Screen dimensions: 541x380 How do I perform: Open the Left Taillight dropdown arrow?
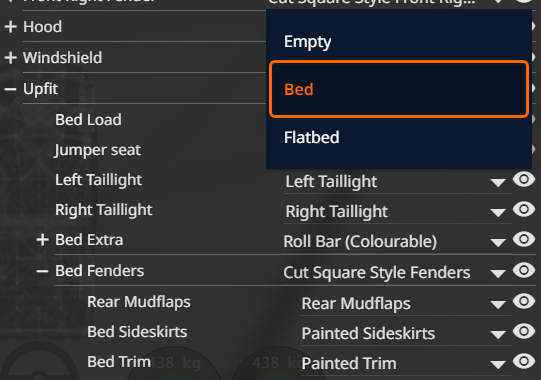[498, 183]
